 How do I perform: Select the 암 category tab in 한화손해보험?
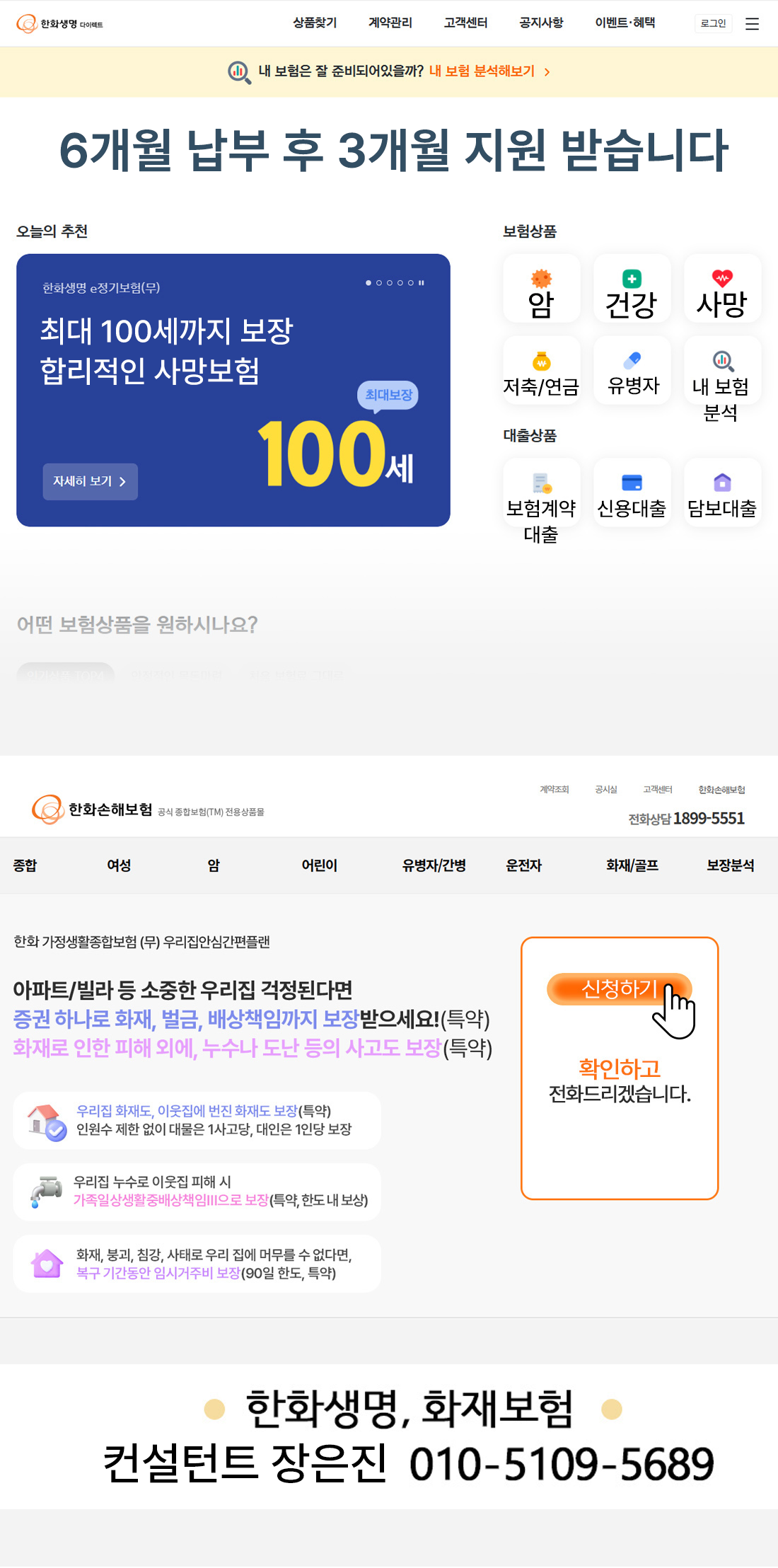[x=214, y=865]
